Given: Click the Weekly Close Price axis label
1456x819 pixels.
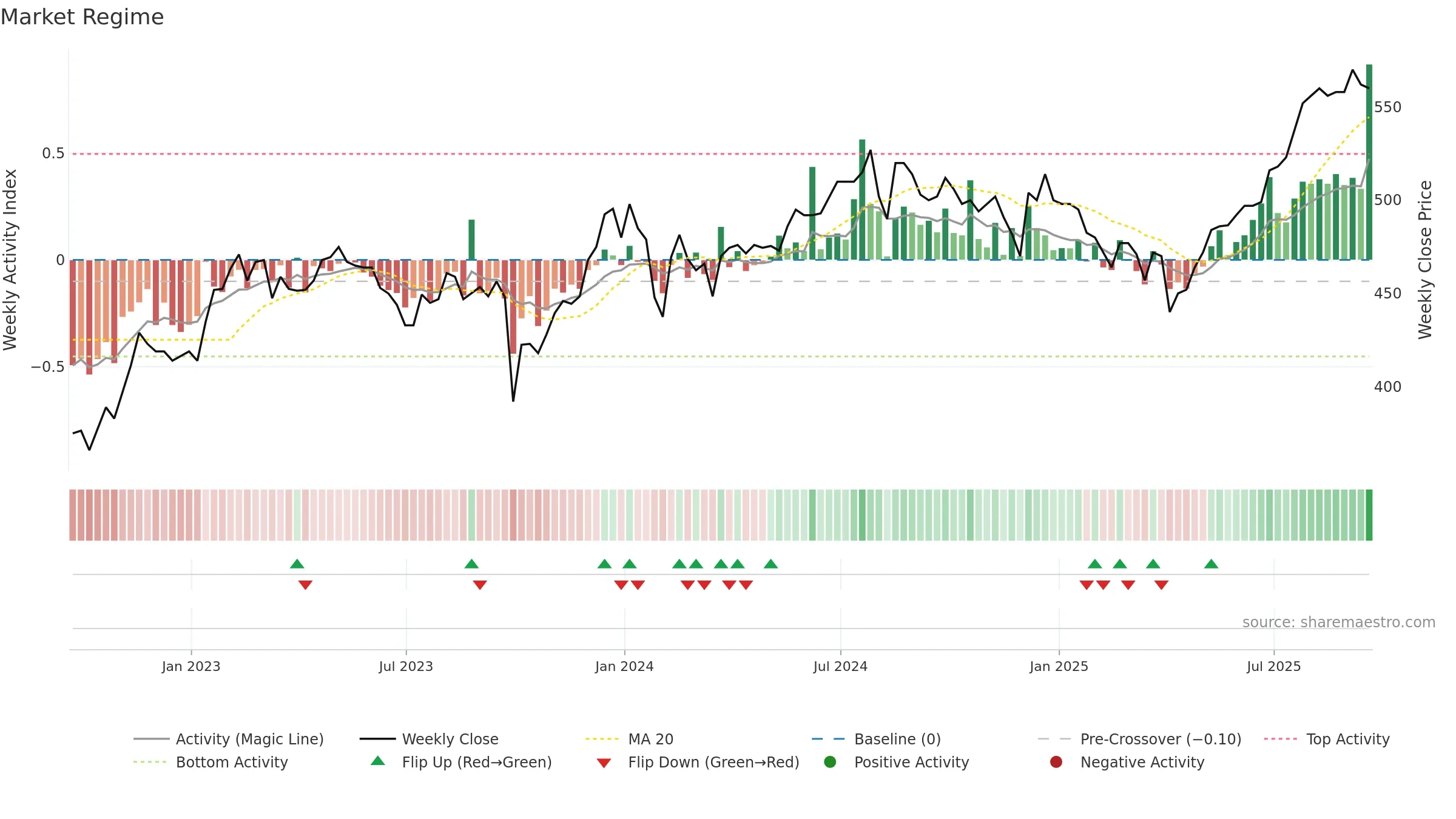Looking at the screenshot, I should pyautogui.click(x=1425, y=260).
